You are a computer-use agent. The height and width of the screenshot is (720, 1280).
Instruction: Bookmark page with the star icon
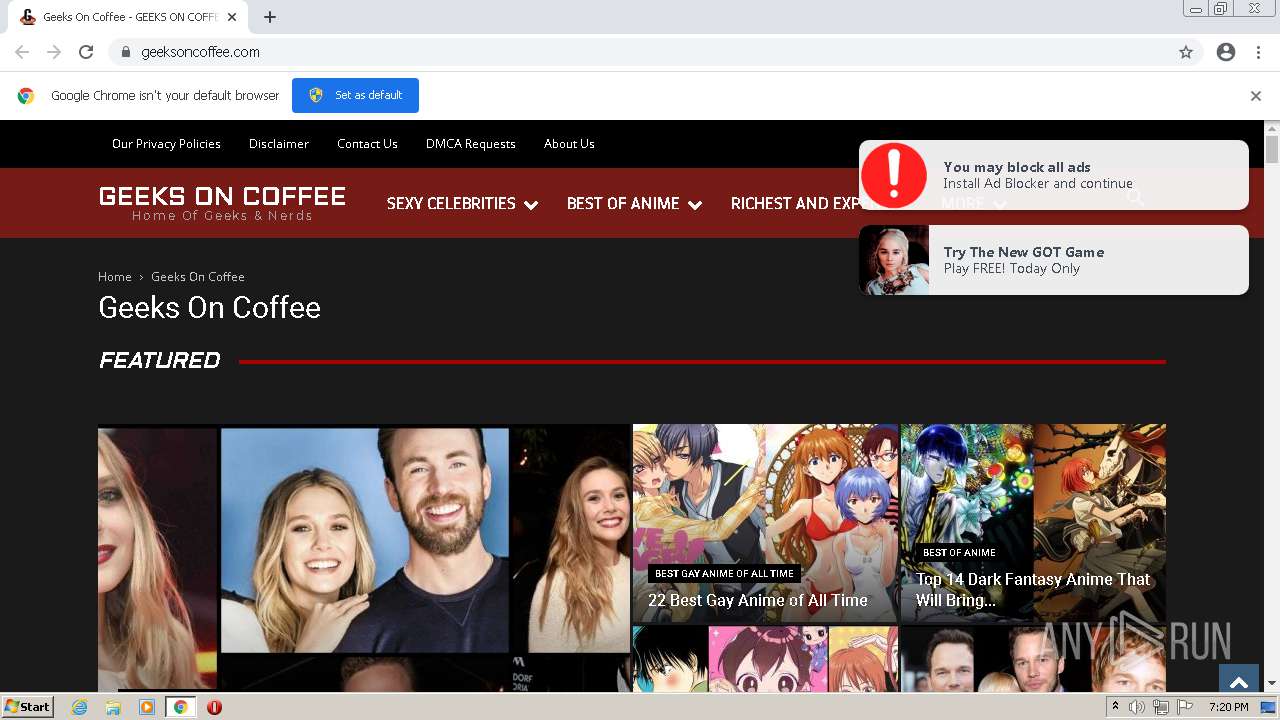point(1186,52)
